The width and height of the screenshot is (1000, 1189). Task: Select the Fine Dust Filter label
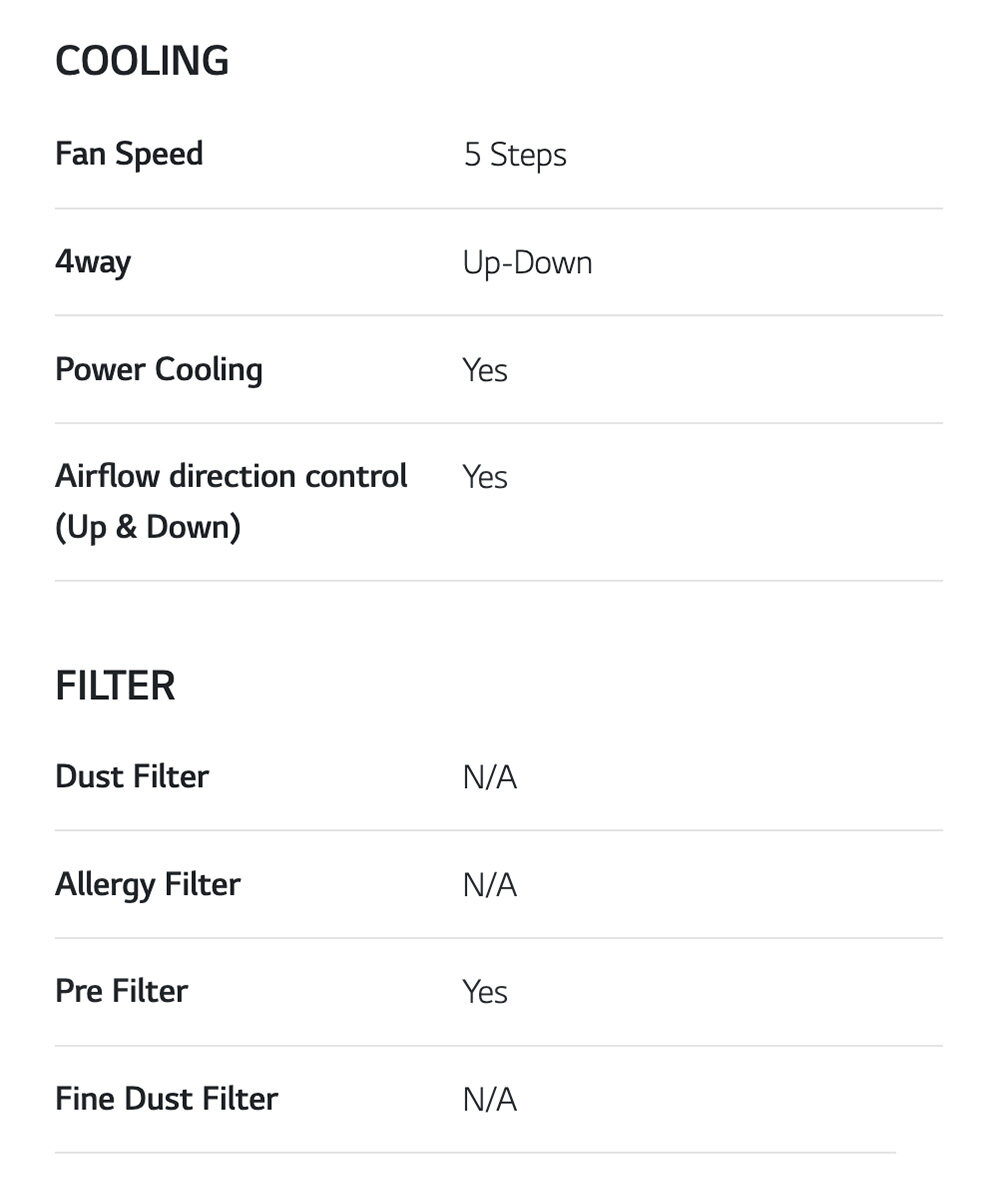coord(166,1098)
